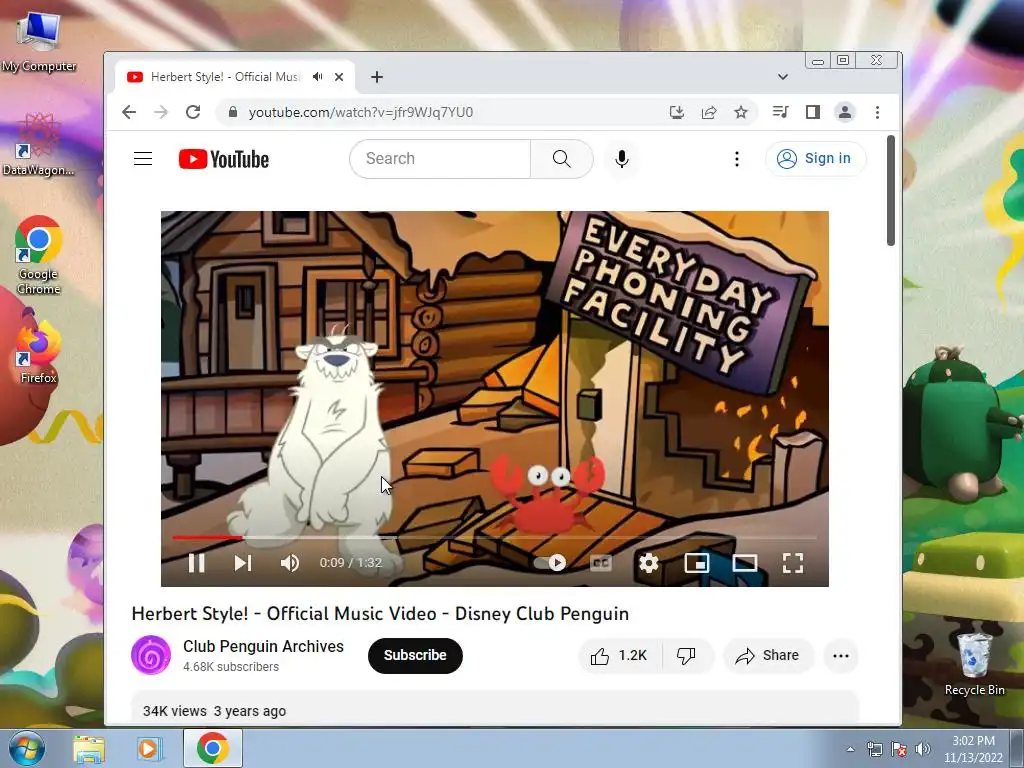Viewport: 1024px width, 768px height.
Task: Close the Herbert Style! tab
Action: pyautogui.click(x=339, y=77)
